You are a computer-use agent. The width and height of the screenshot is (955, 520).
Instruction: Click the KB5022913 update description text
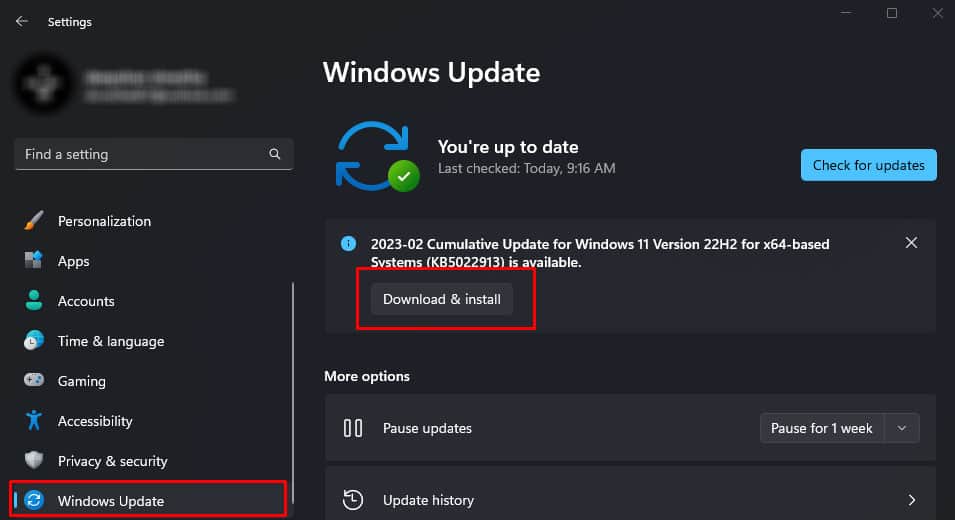[x=600, y=253]
